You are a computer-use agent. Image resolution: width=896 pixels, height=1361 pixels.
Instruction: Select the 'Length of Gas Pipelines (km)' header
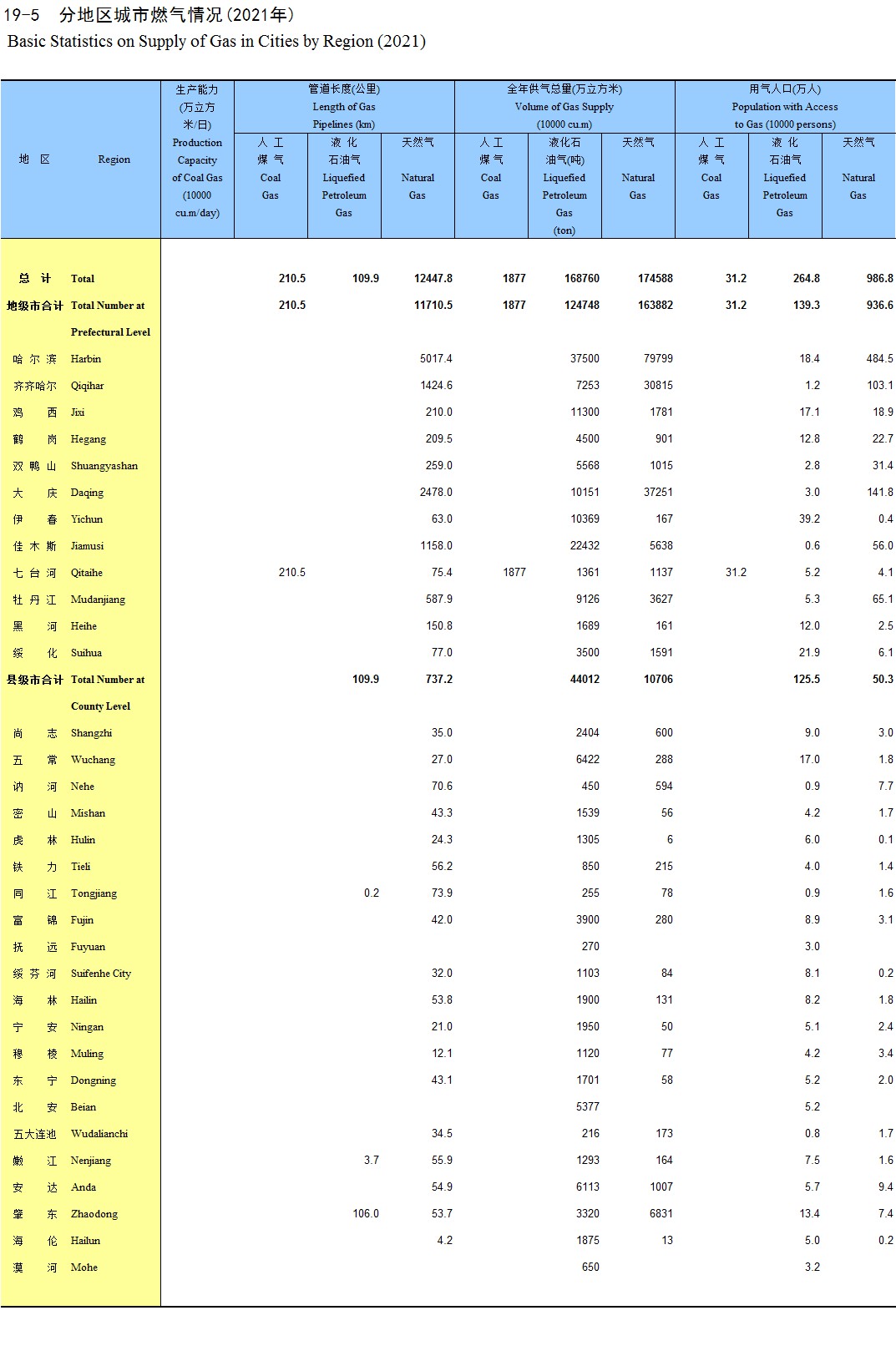click(x=344, y=107)
